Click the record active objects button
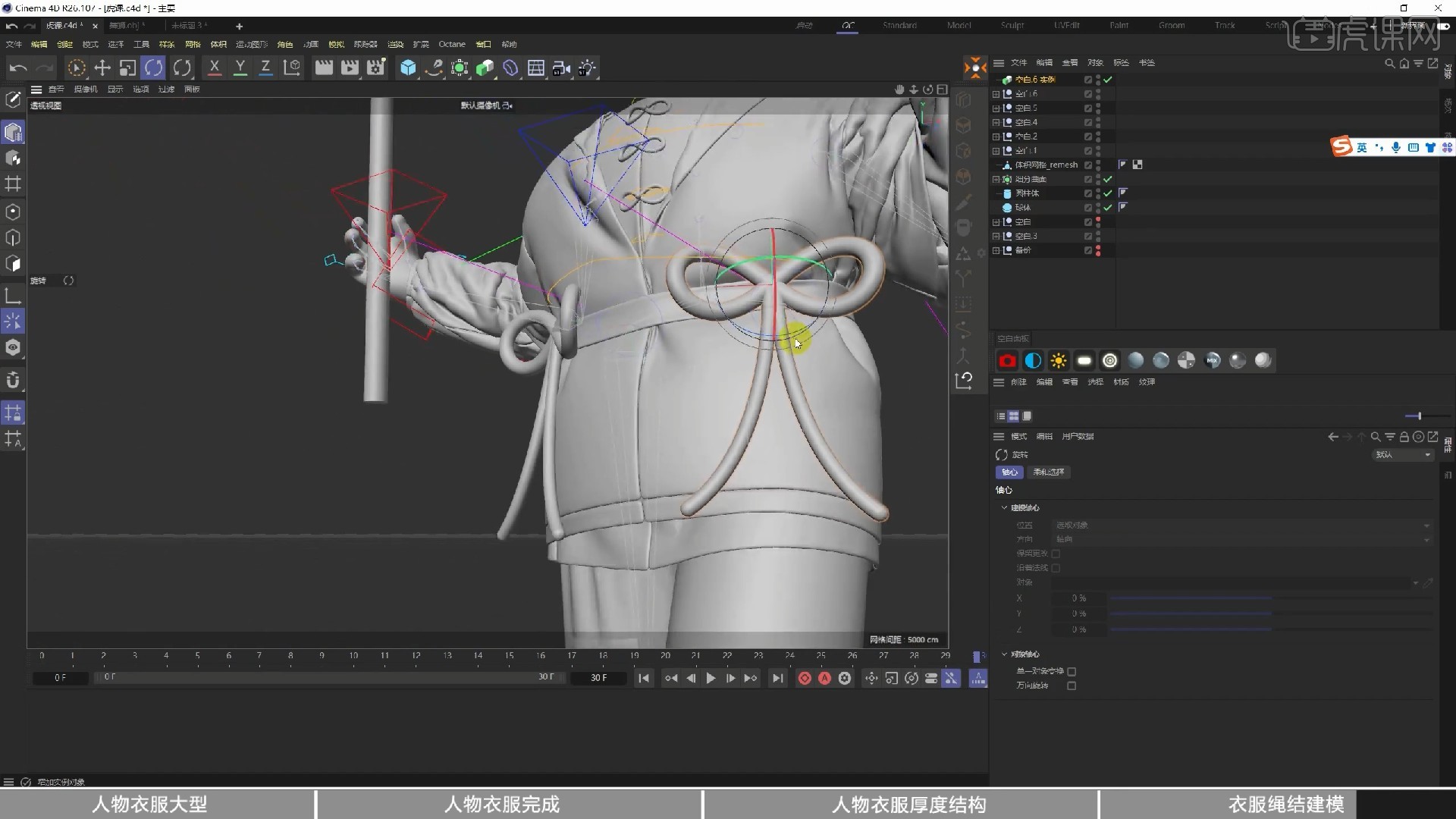1456x819 pixels. 805,679
